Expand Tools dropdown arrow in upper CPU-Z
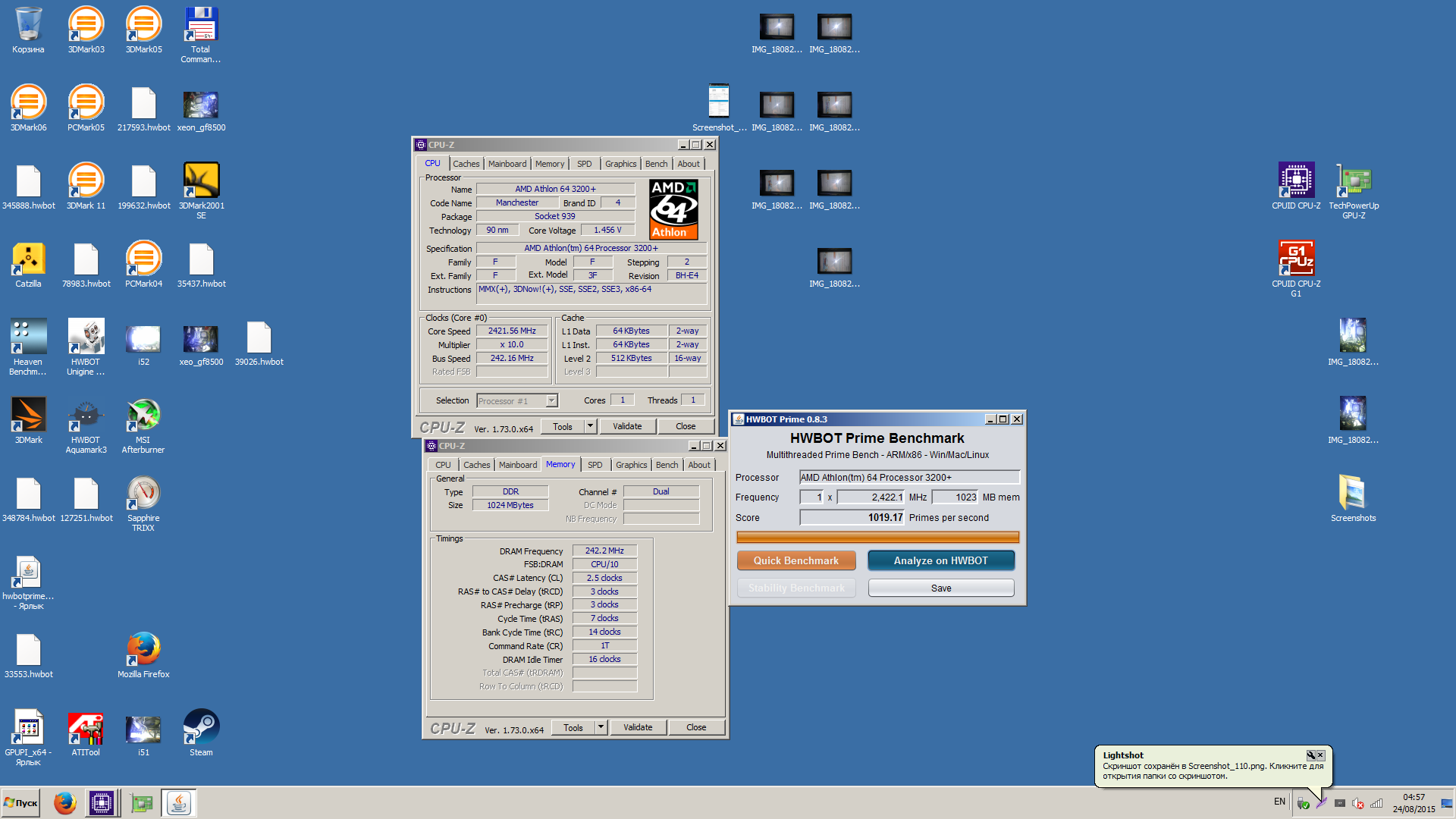This screenshot has width=1456, height=819. coord(590,426)
